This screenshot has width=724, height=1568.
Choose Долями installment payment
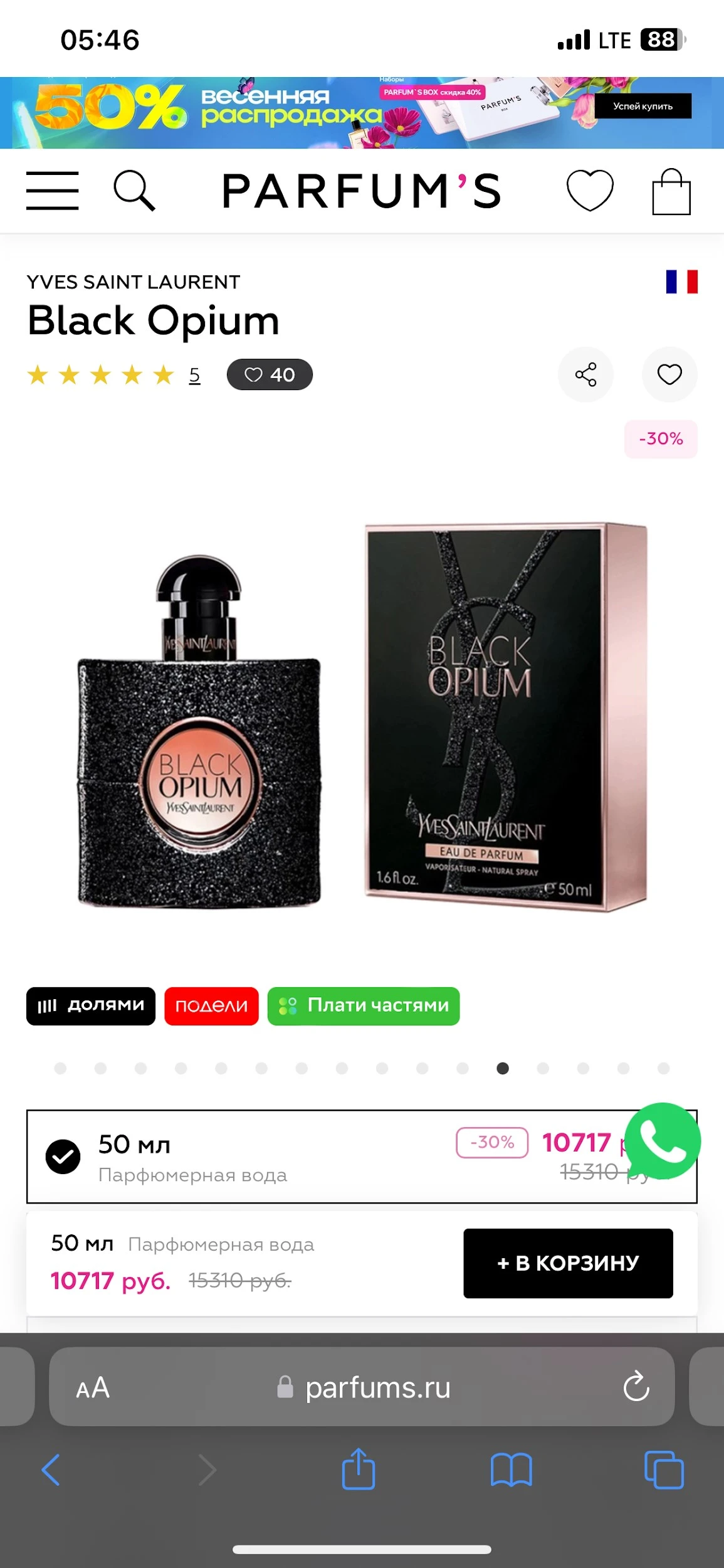(91, 1006)
